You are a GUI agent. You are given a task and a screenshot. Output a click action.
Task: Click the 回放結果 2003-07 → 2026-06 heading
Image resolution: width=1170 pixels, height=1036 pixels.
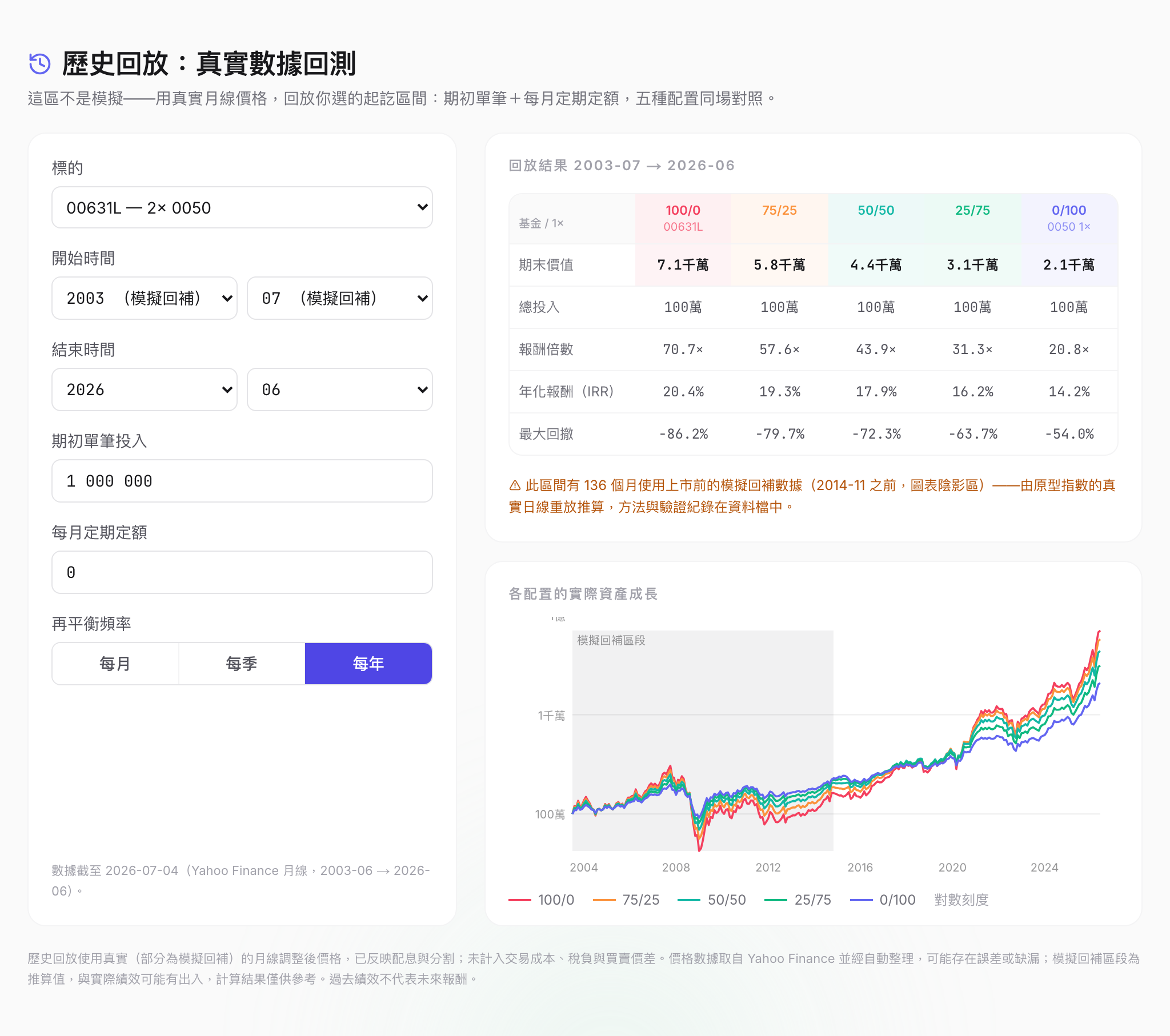point(622,166)
